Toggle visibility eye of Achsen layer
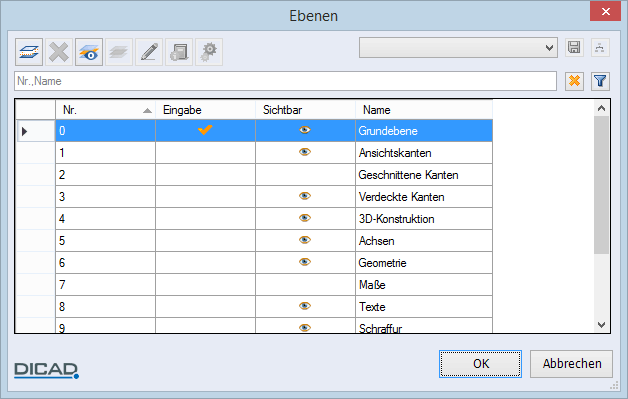Screen dimensions: 628x399 click(305, 240)
